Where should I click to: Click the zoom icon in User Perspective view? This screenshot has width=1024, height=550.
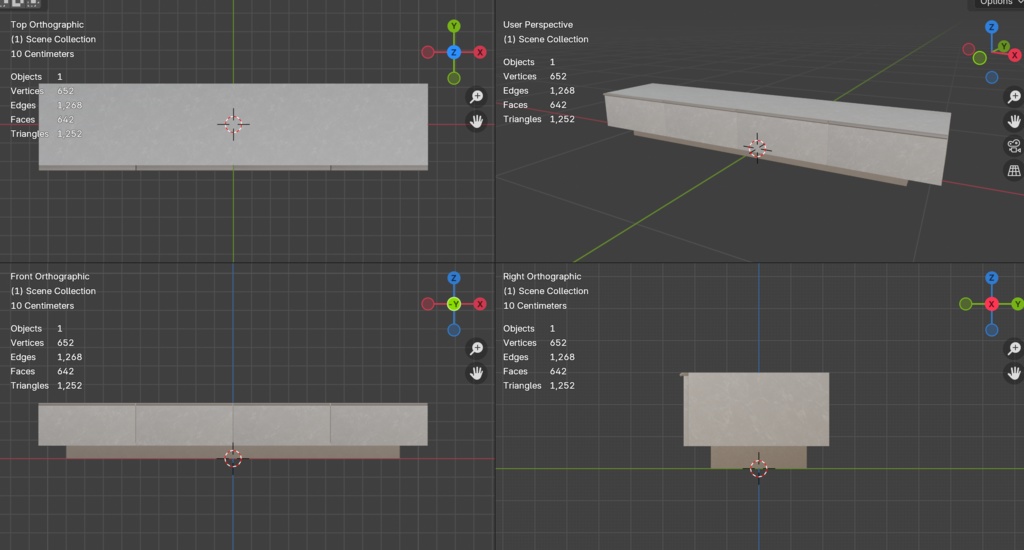point(1014,97)
